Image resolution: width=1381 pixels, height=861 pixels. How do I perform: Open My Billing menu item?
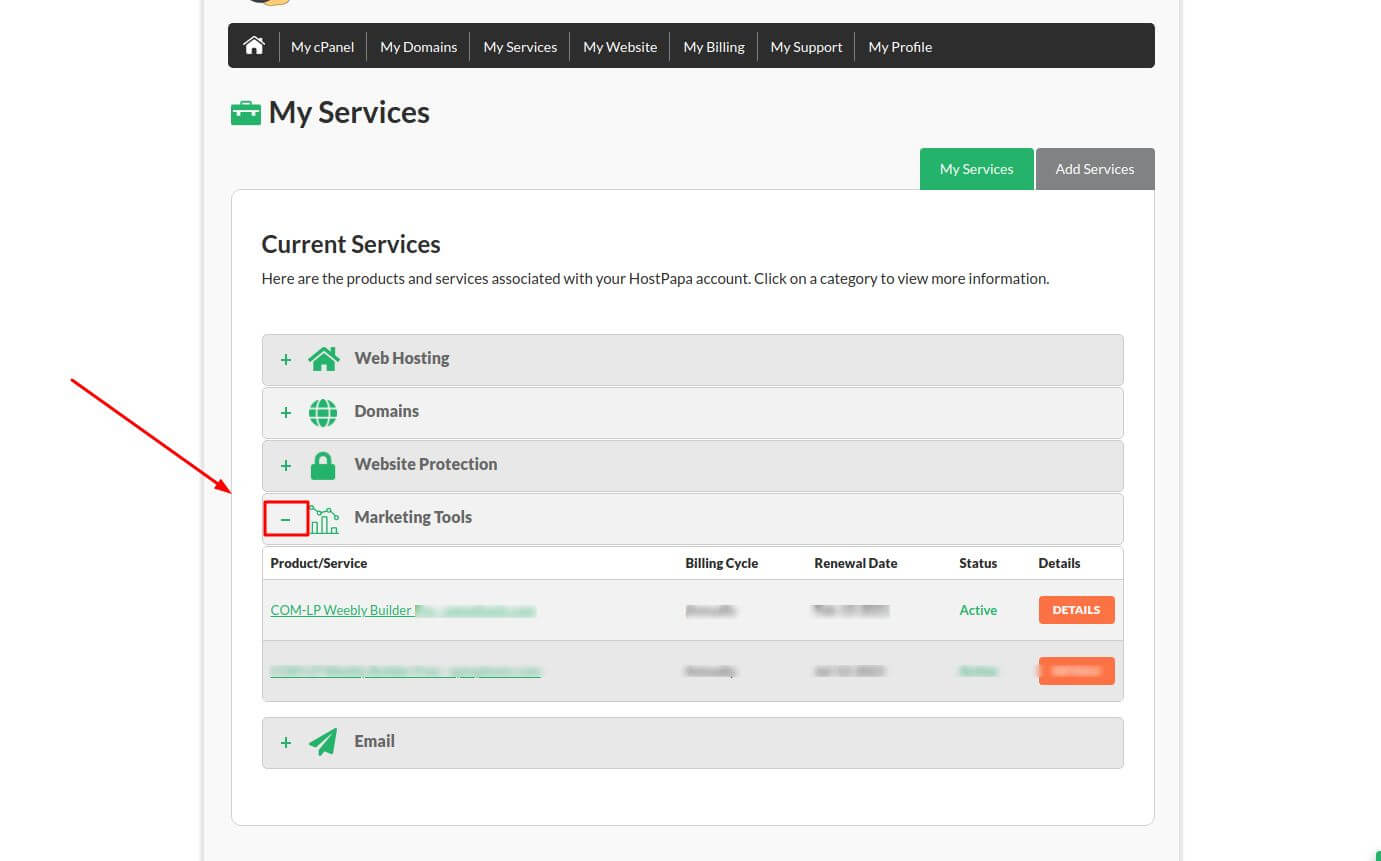tap(714, 47)
